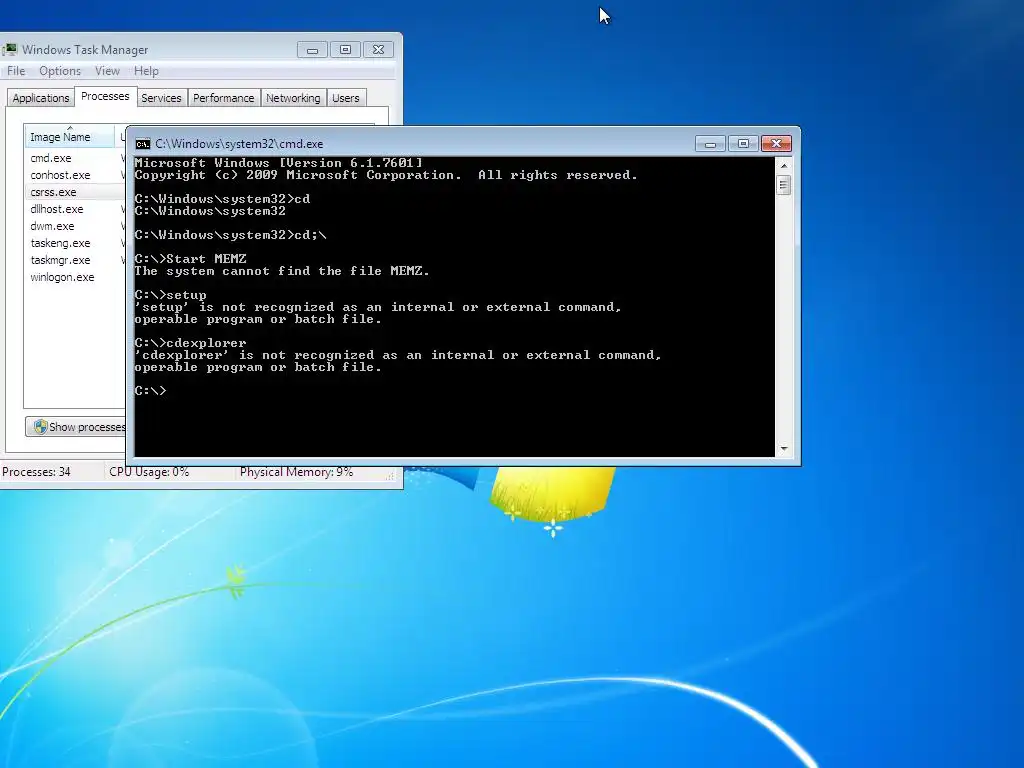
Task: Click the shield icon on Show processes button
Action: pyautogui.click(x=40, y=426)
